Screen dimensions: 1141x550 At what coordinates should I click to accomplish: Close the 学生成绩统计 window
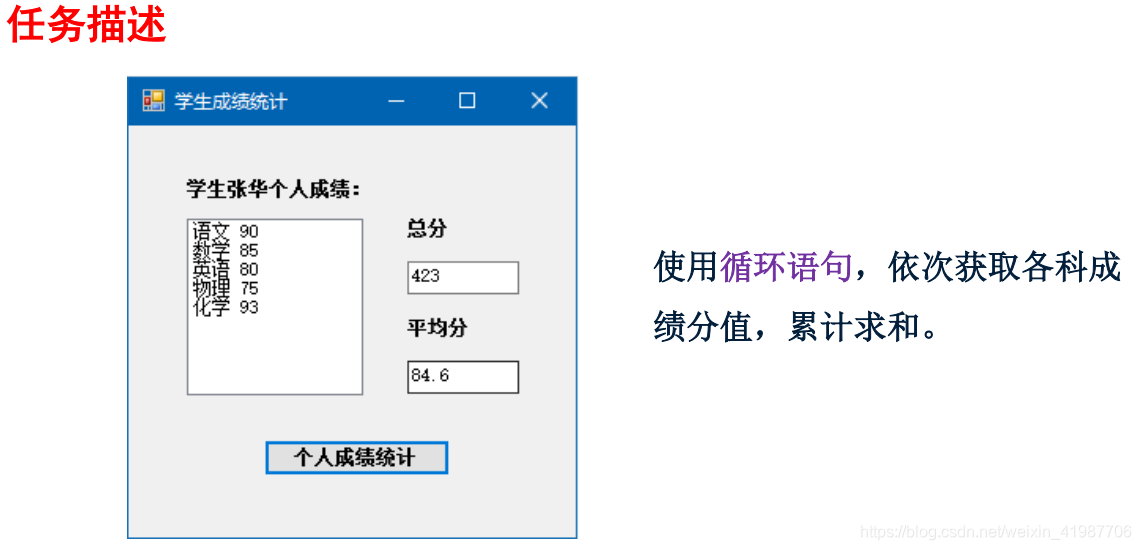pyautogui.click(x=539, y=101)
